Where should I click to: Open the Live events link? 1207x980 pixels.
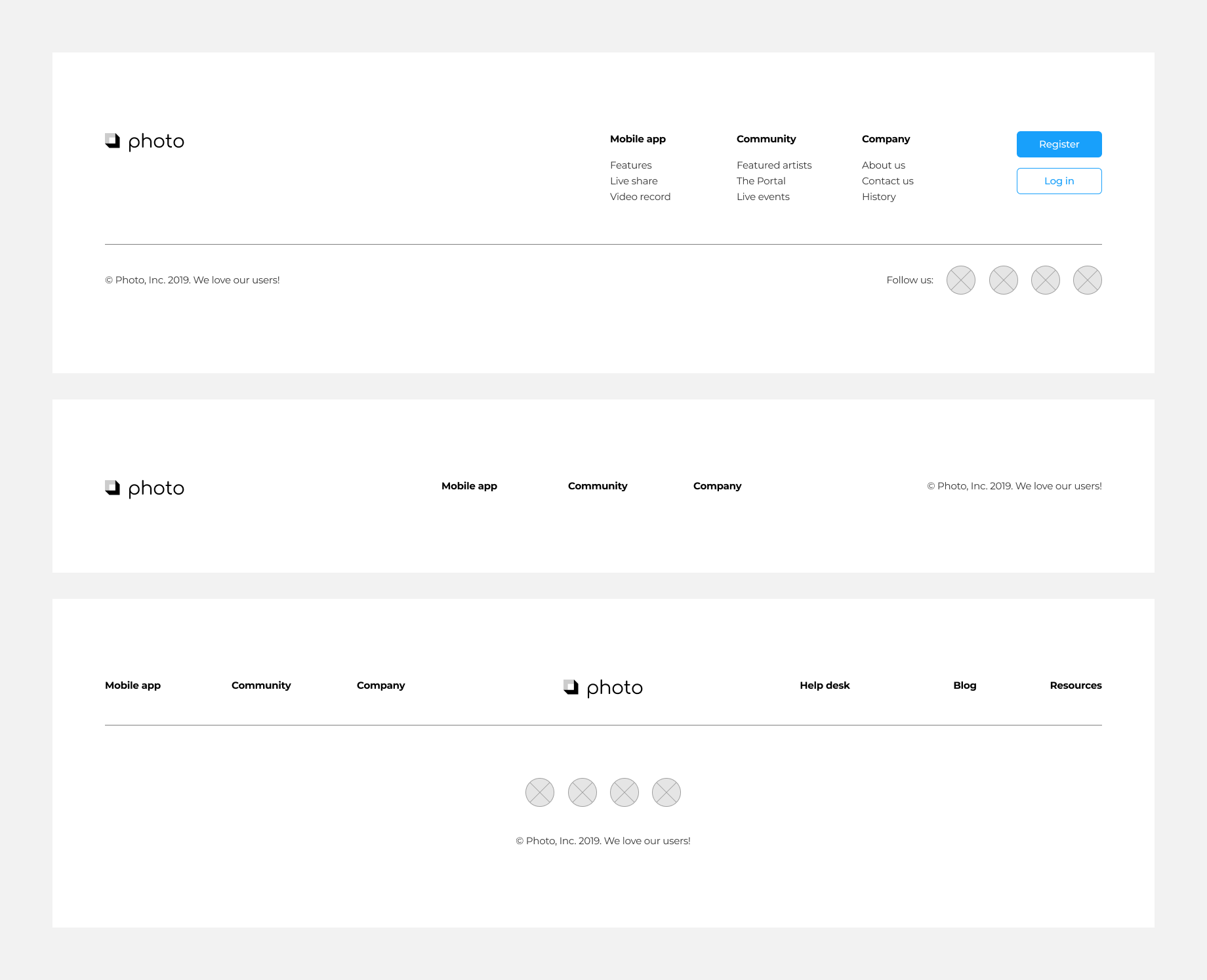763,196
